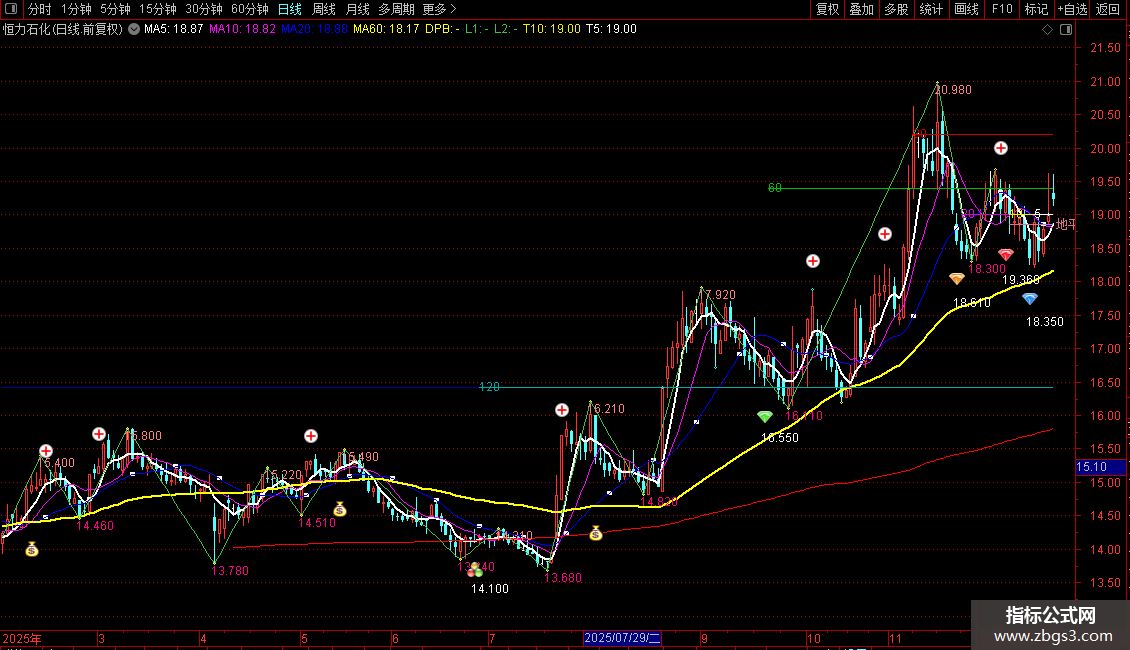Viewport: 1130px width, 650px height.
Task: Switch to 分时 intraday view
Action: [x=40, y=9]
